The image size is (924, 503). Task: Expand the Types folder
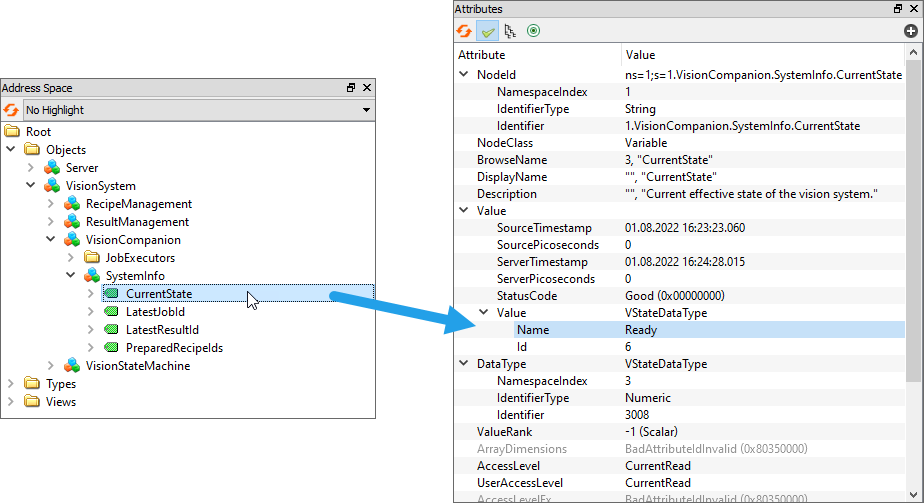(11, 384)
